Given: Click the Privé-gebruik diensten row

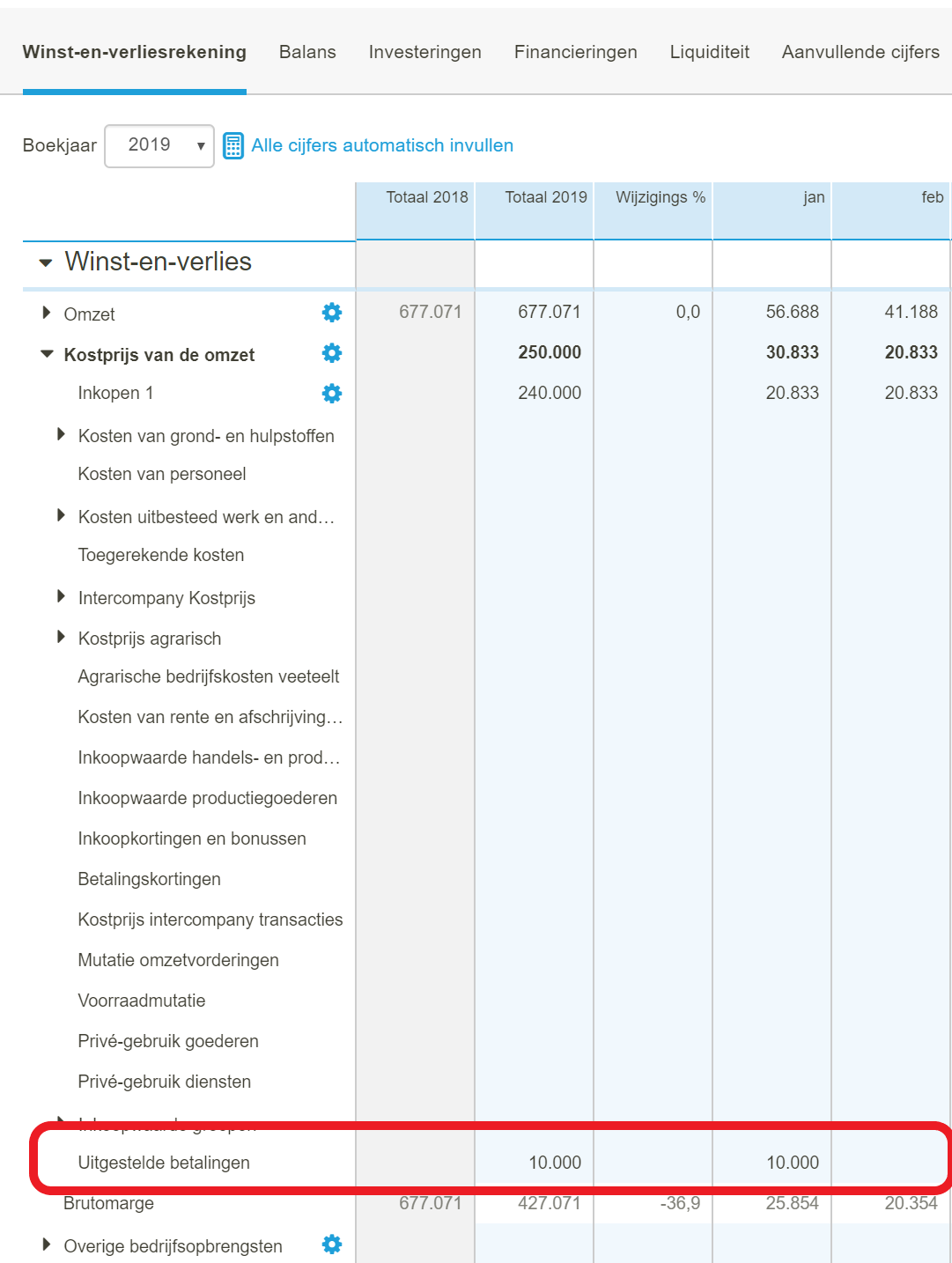Looking at the screenshot, I should coord(165,1082).
